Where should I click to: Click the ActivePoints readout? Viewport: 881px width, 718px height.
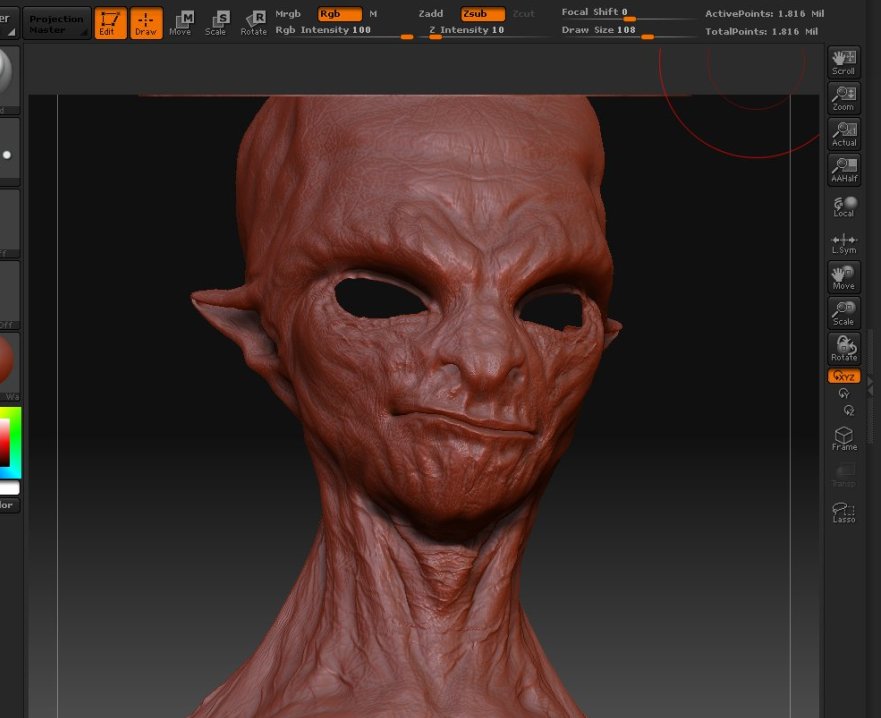tap(764, 13)
